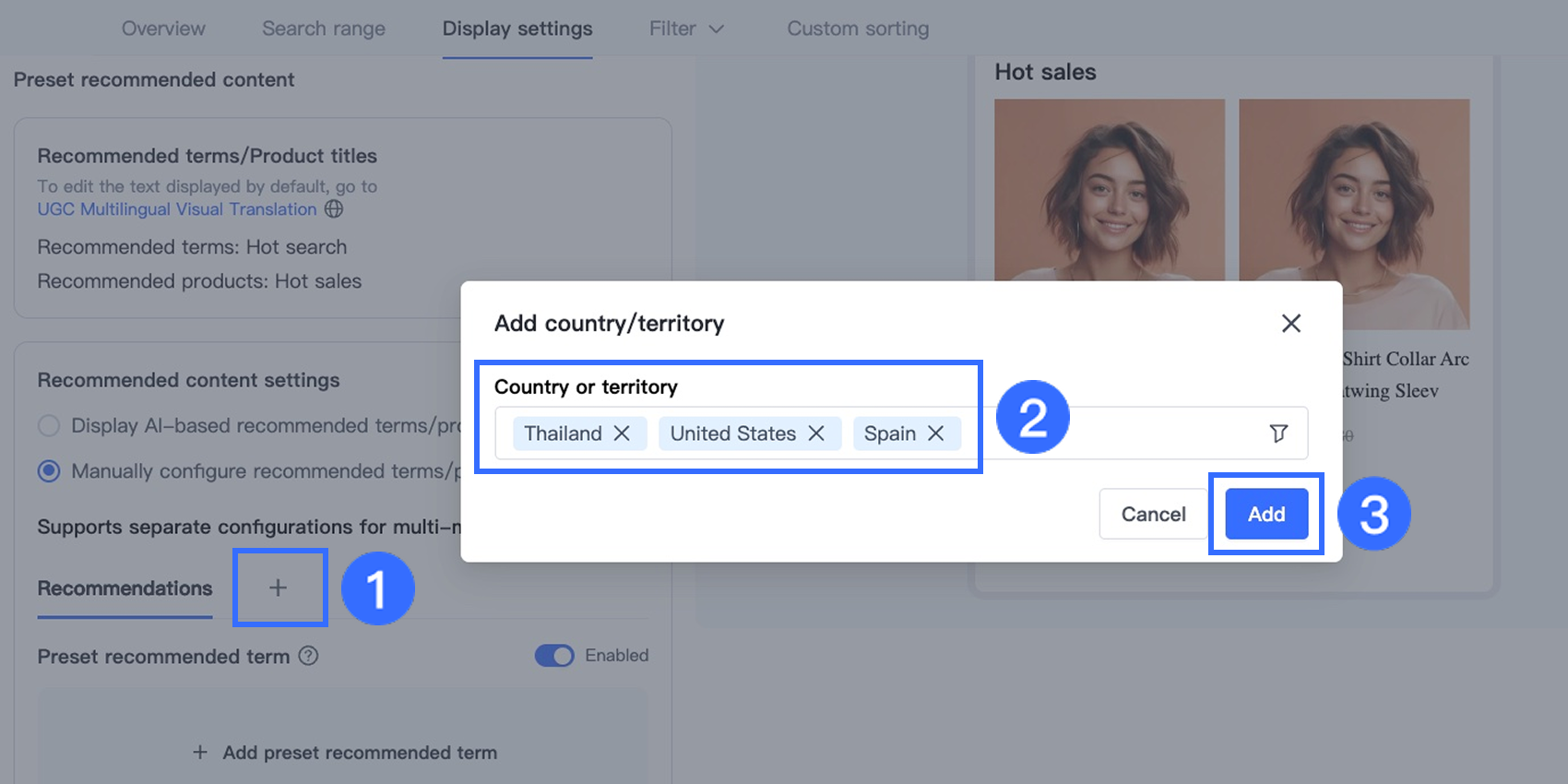Open the Overview tab
The image size is (1568, 784).
(x=163, y=29)
